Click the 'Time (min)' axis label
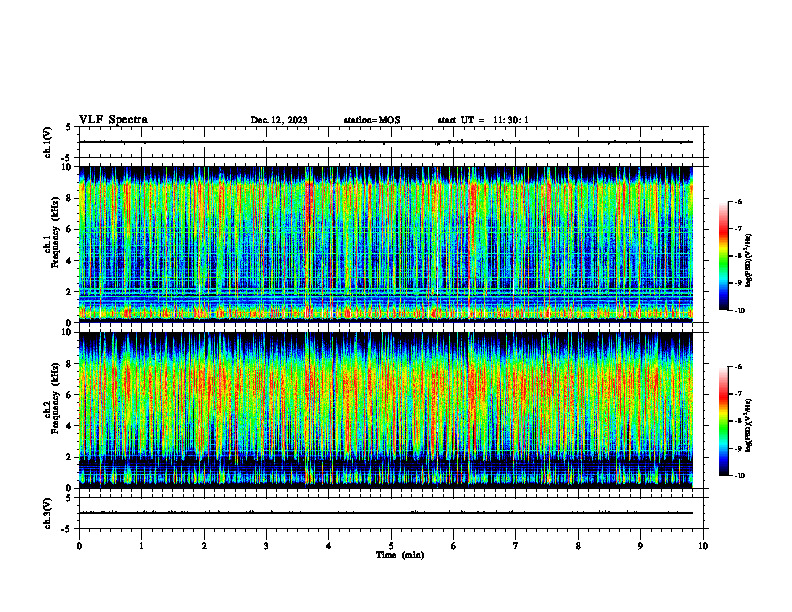The width and height of the screenshot is (792, 612). pos(400,555)
